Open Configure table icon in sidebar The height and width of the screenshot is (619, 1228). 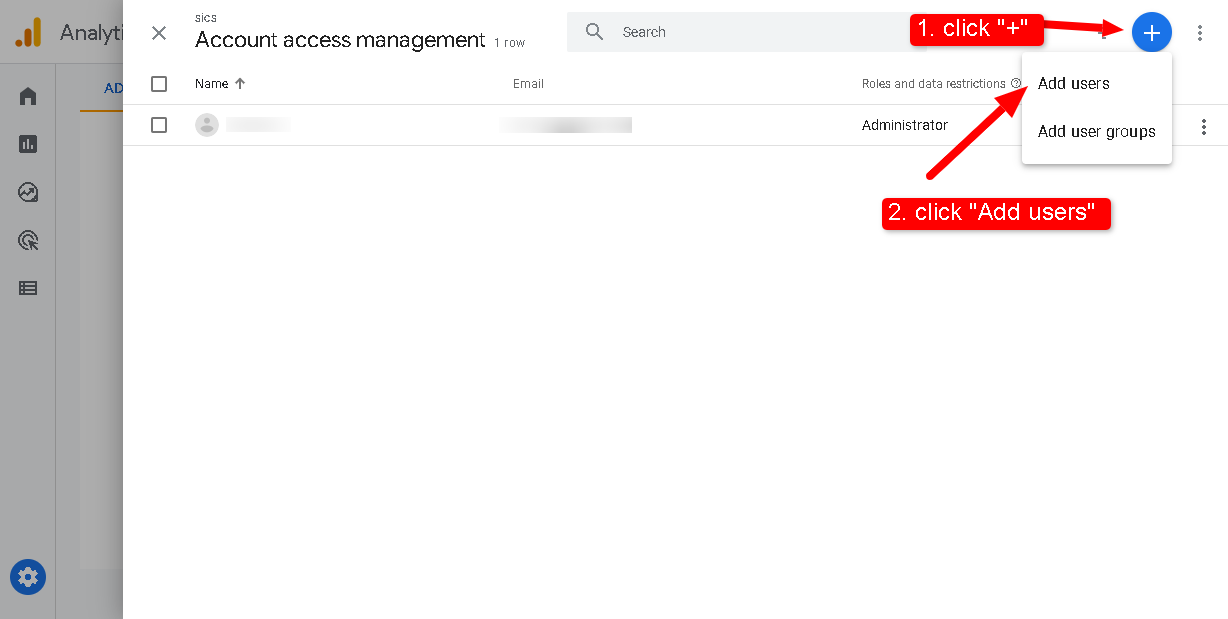tap(28, 288)
